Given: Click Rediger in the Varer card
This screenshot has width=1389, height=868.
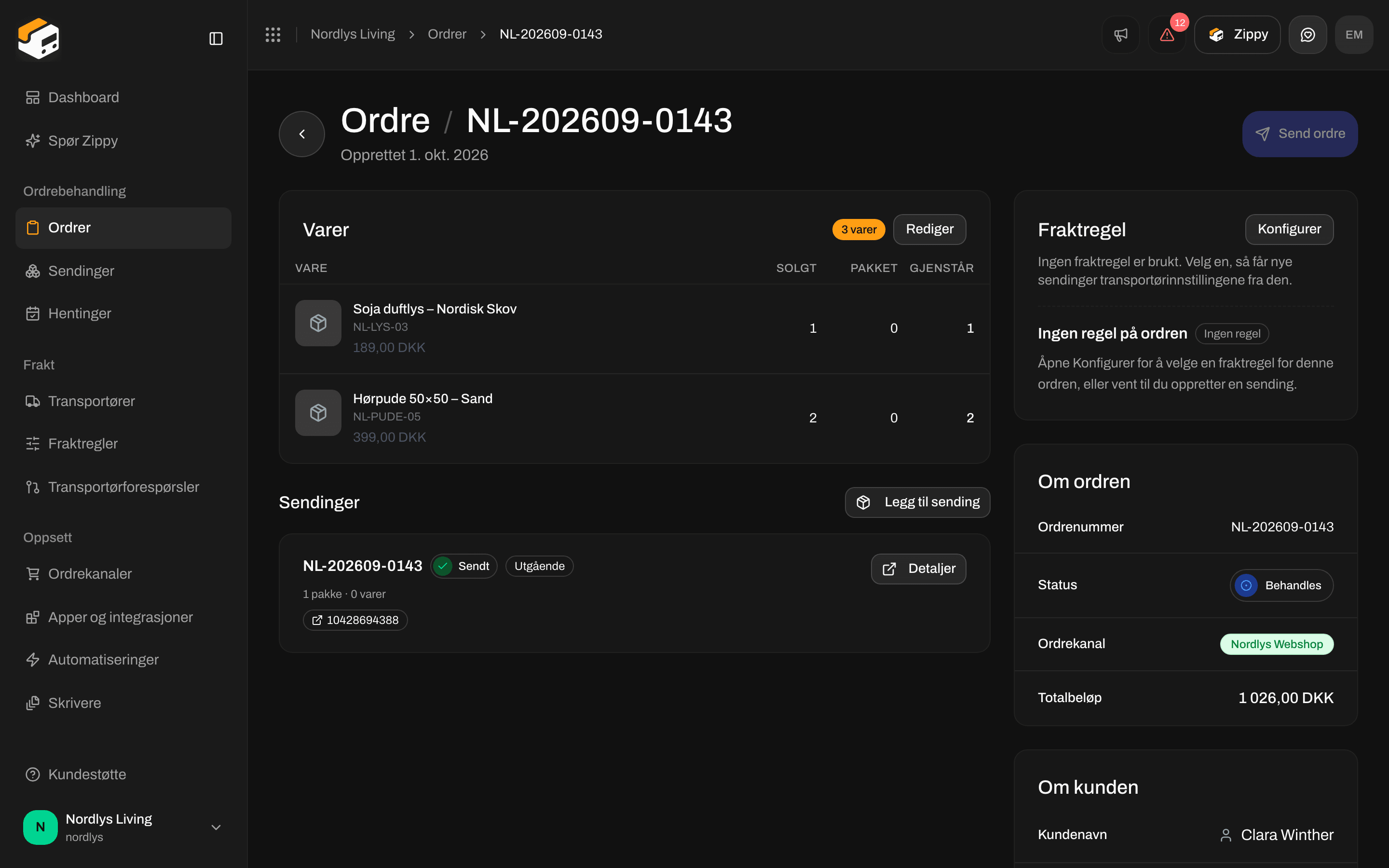Looking at the screenshot, I should (x=929, y=229).
